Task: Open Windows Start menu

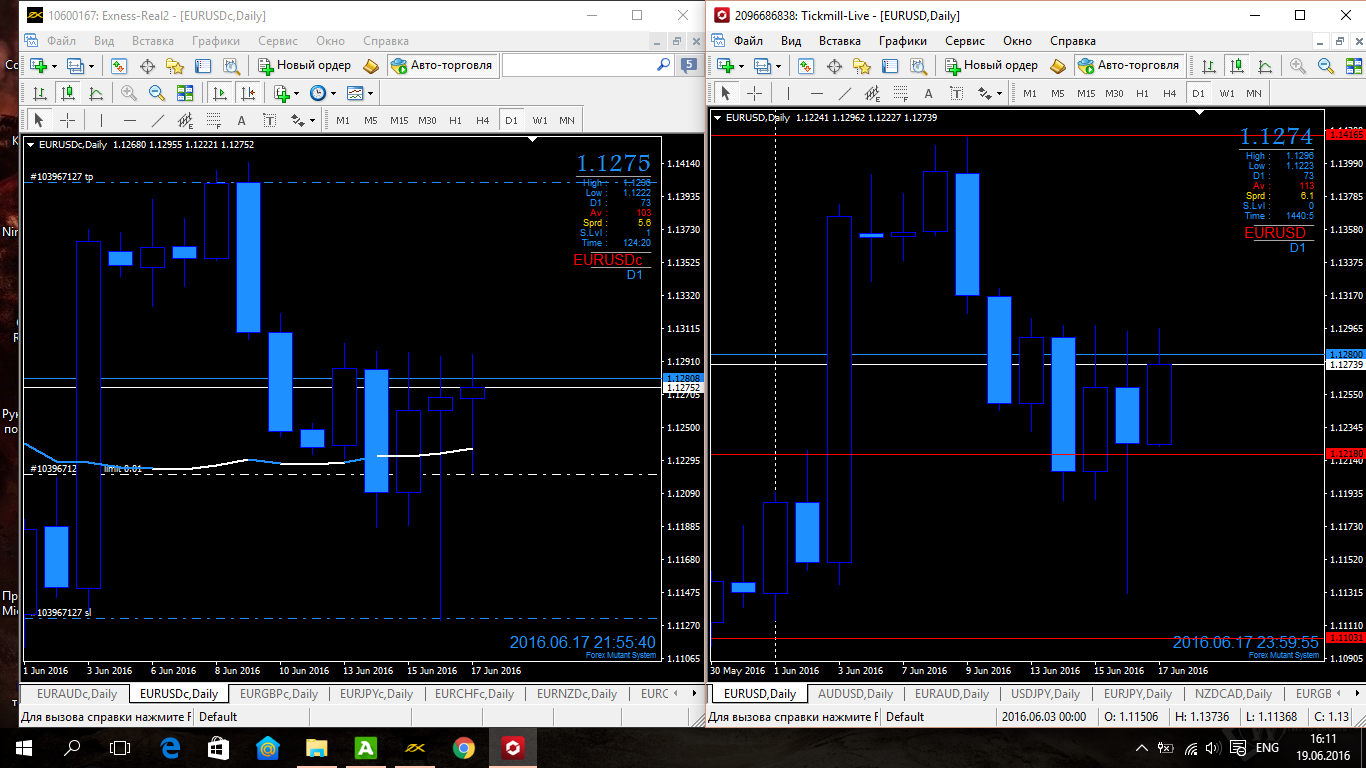Action: coord(24,747)
